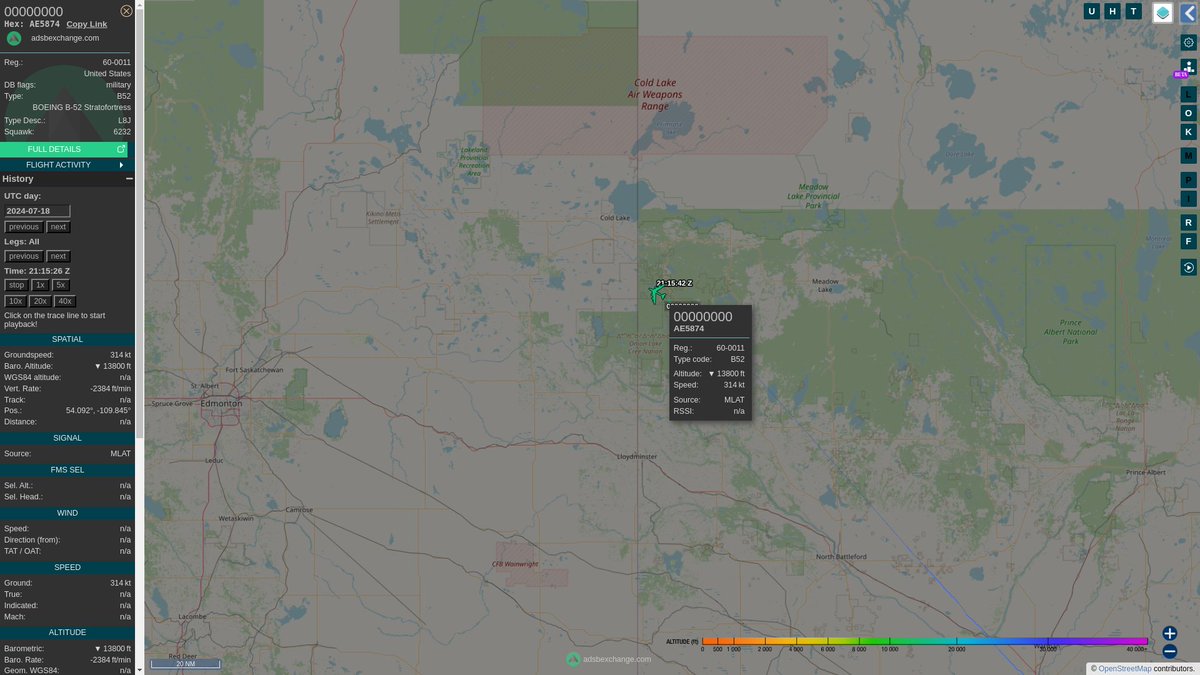Open the BETA feature button

[x=1187, y=68]
